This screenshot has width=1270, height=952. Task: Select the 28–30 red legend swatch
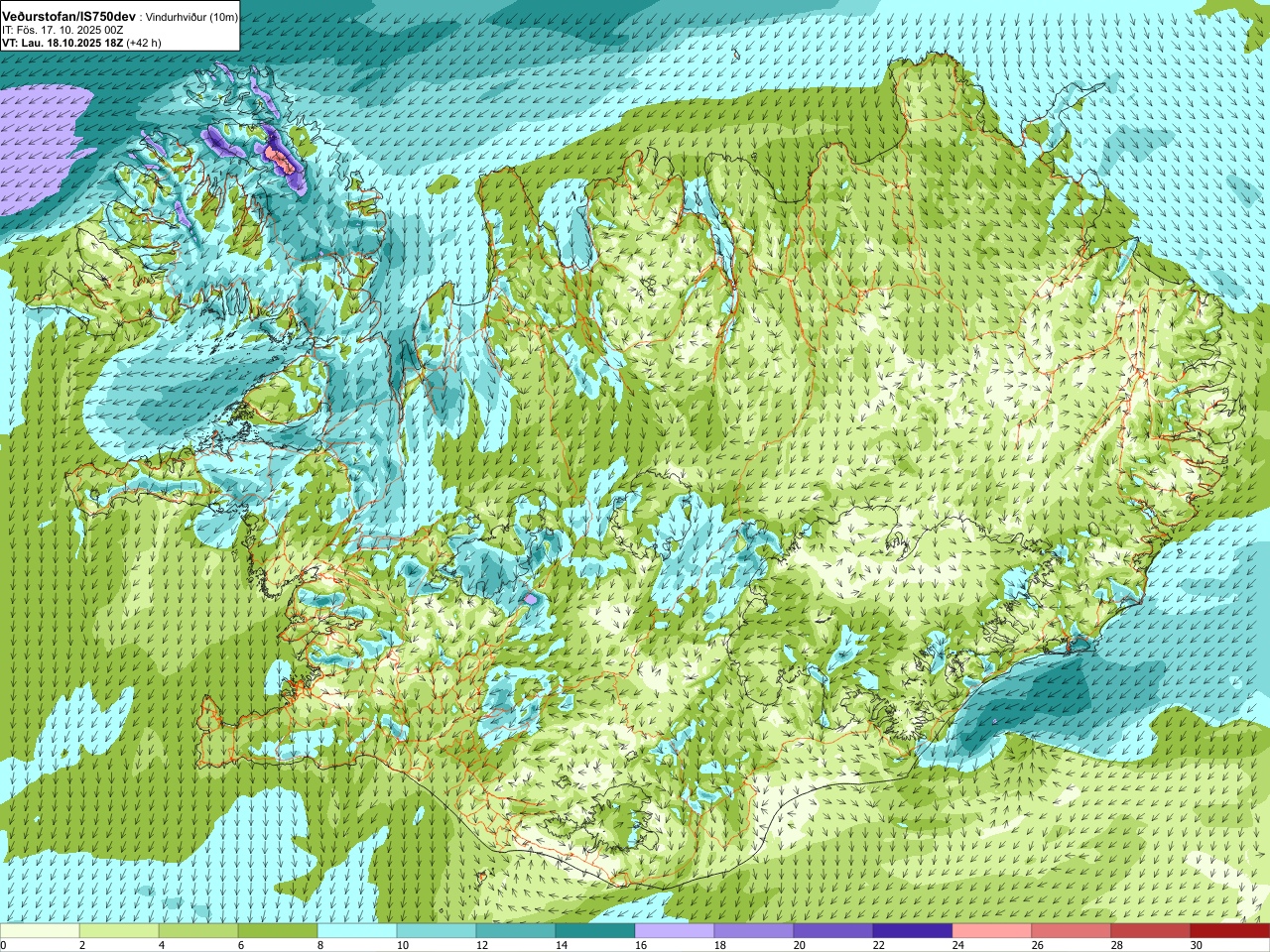[1151, 931]
